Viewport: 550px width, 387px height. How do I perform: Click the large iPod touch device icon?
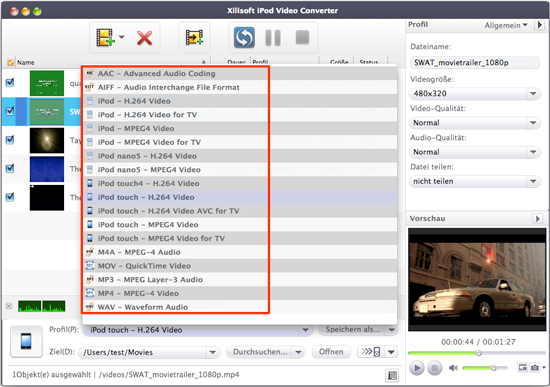point(26,341)
